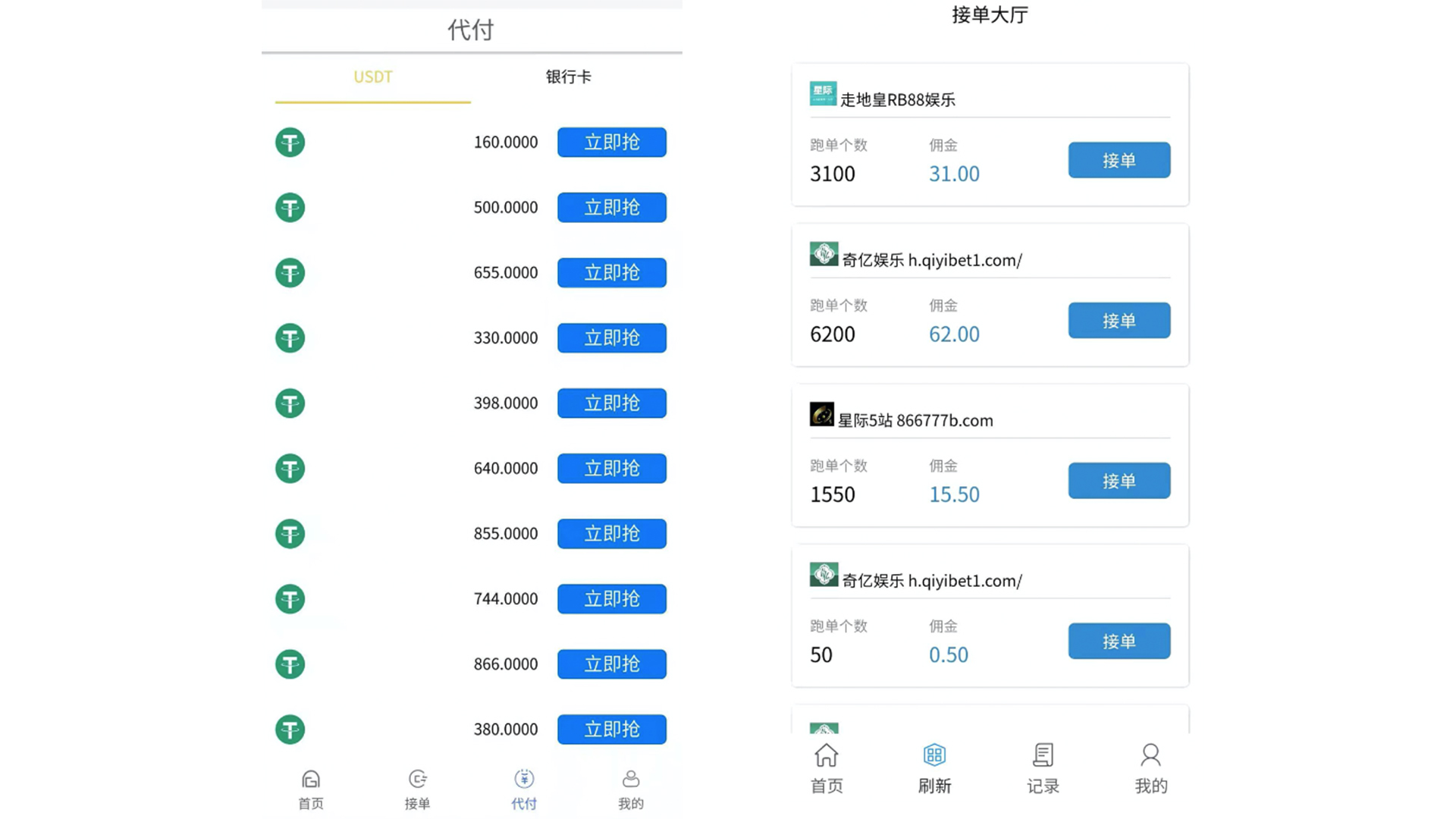Click the Tether icon beside 160.0000
This screenshot has height=819, width=1456.
290,143
